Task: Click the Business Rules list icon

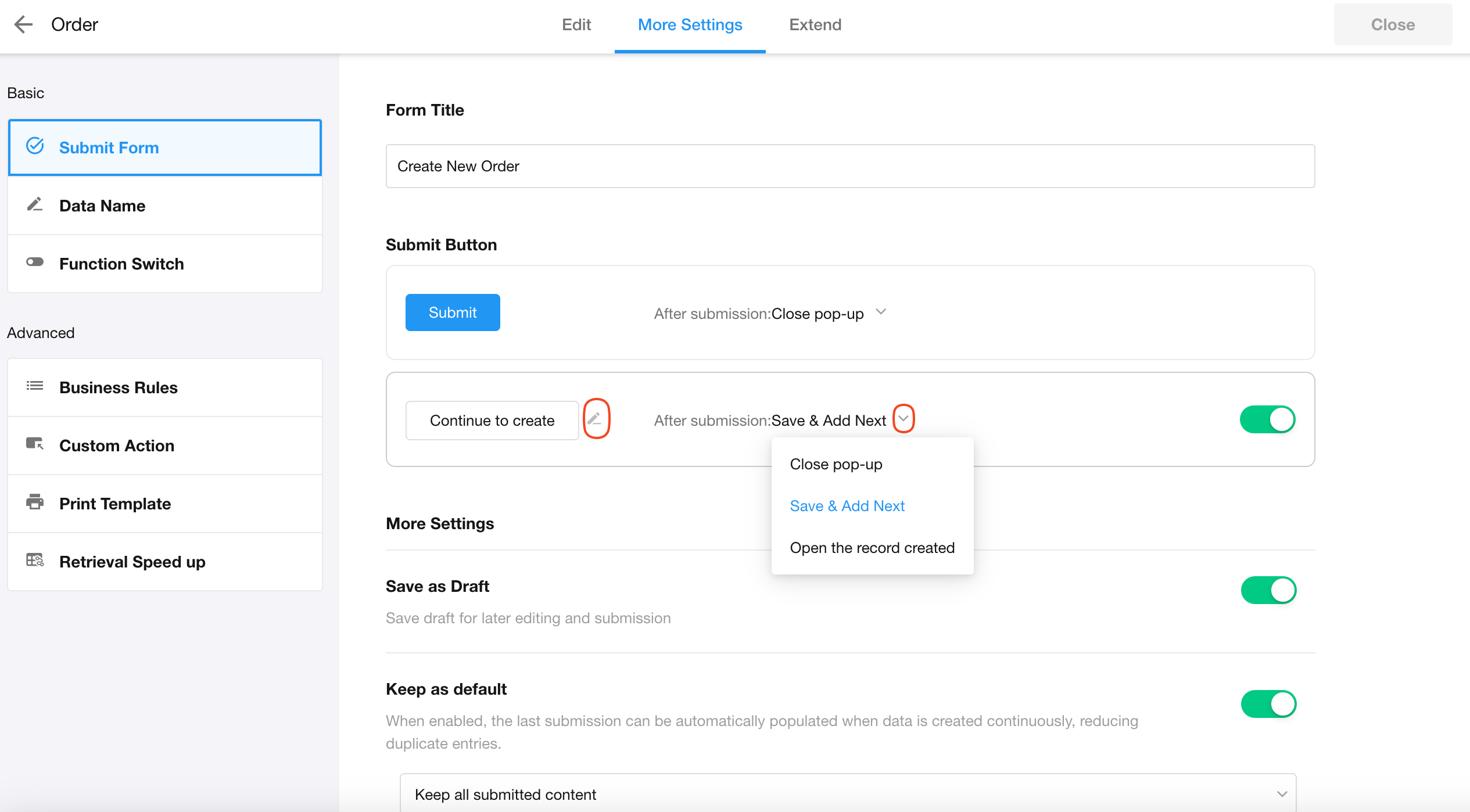Action: 35,386
